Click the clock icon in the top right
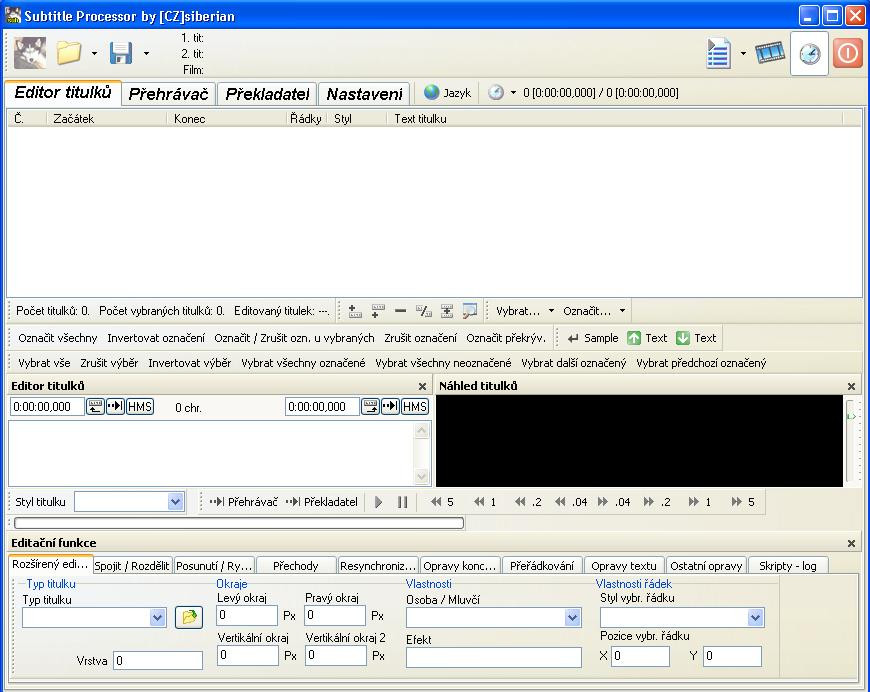The height and width of the screenshot is (692, 870). pos(810,54)
